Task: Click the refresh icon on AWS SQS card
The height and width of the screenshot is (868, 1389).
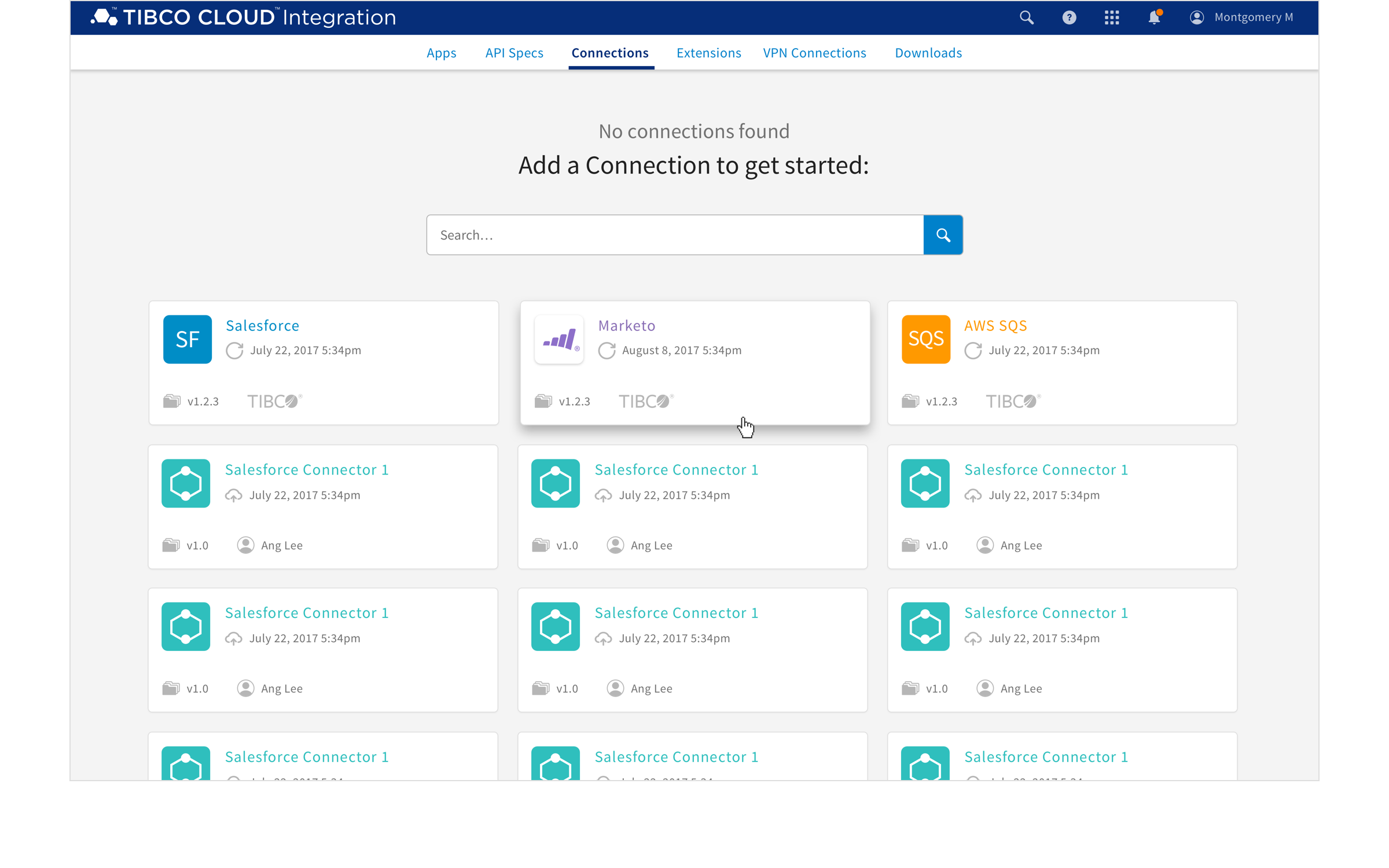Action: 973,351
